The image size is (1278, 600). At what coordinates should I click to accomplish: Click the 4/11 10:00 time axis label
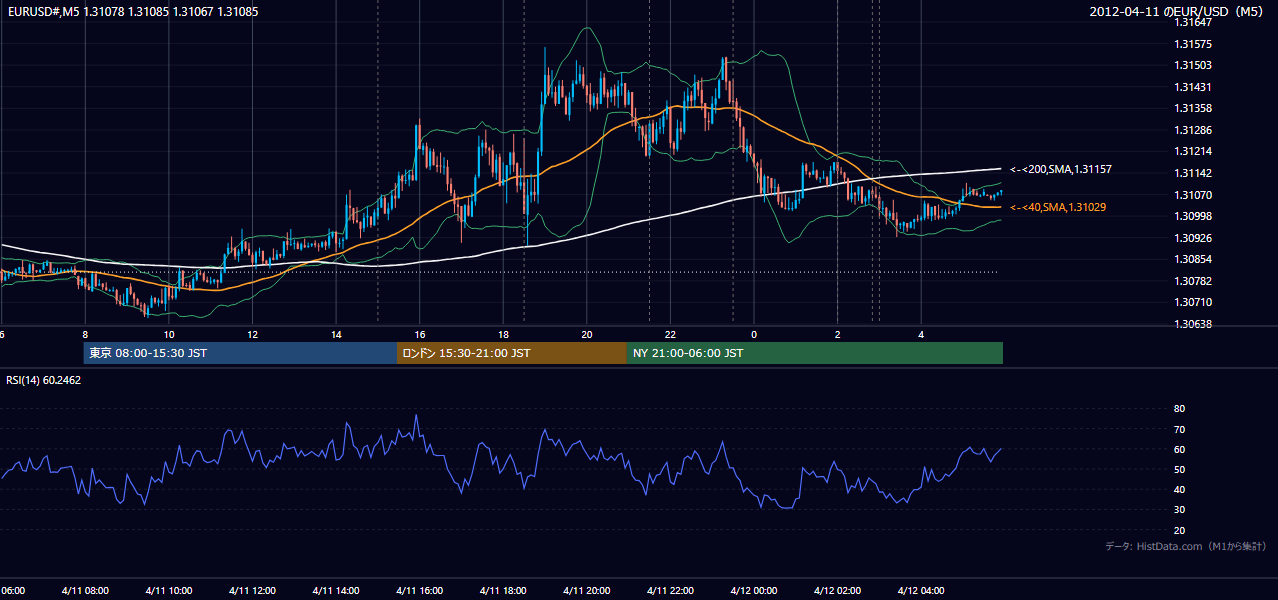(x=168, y=590)
